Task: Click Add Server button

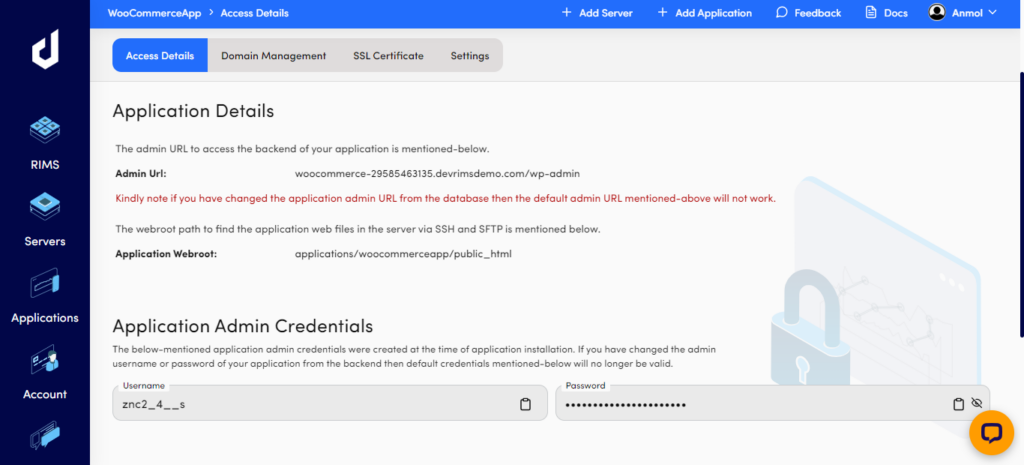Action: pyautogui.click(x=597, y=13)
